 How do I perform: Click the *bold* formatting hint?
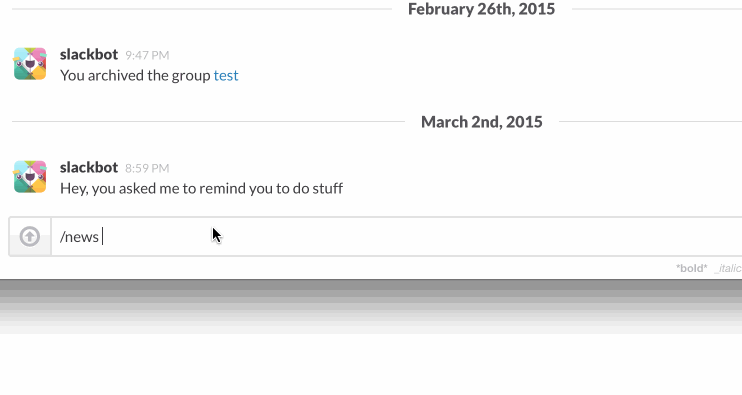coord(691,268)
